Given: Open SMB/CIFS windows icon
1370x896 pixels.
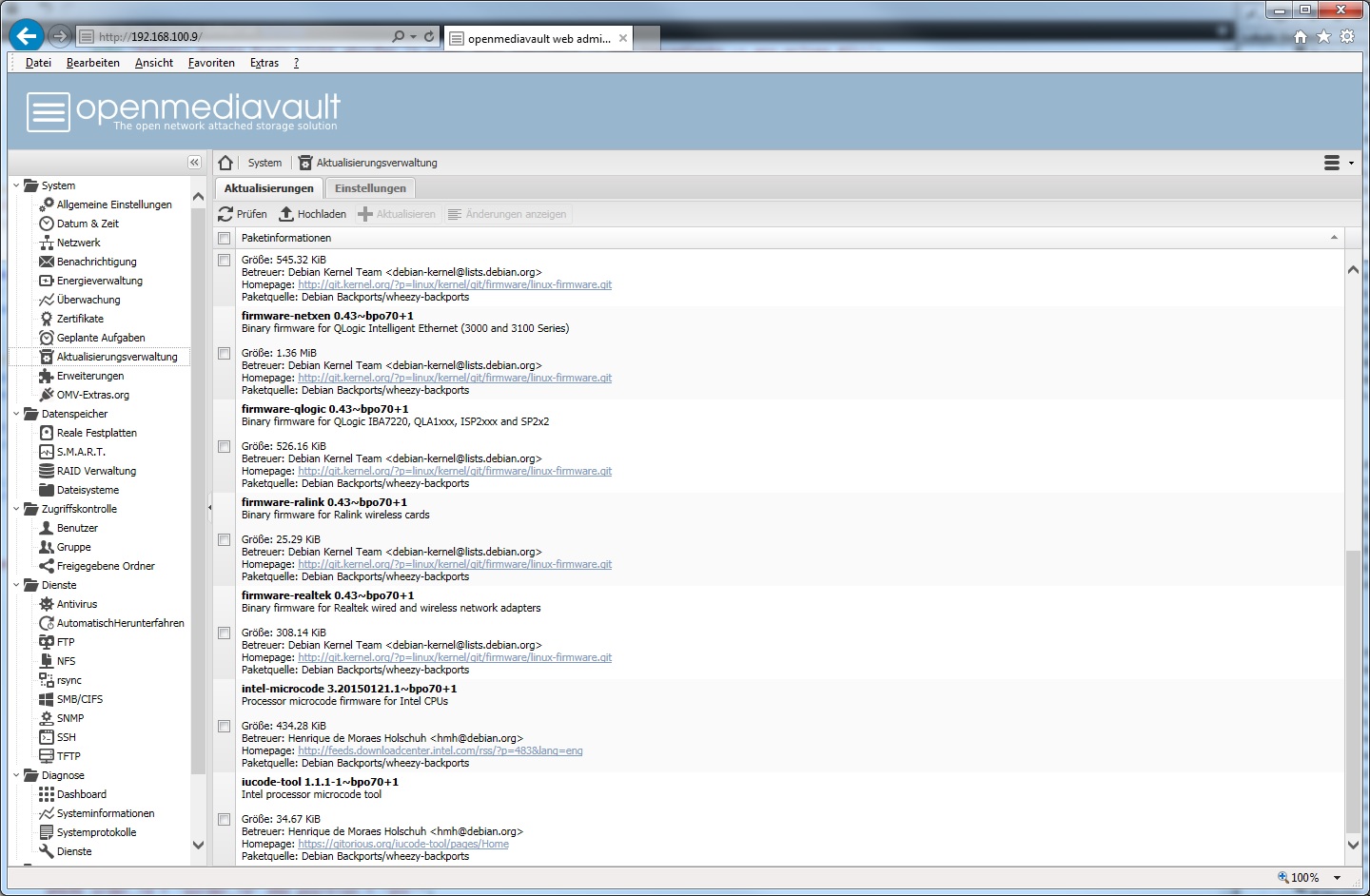Looking at the screenshot, I should point(46,699).
